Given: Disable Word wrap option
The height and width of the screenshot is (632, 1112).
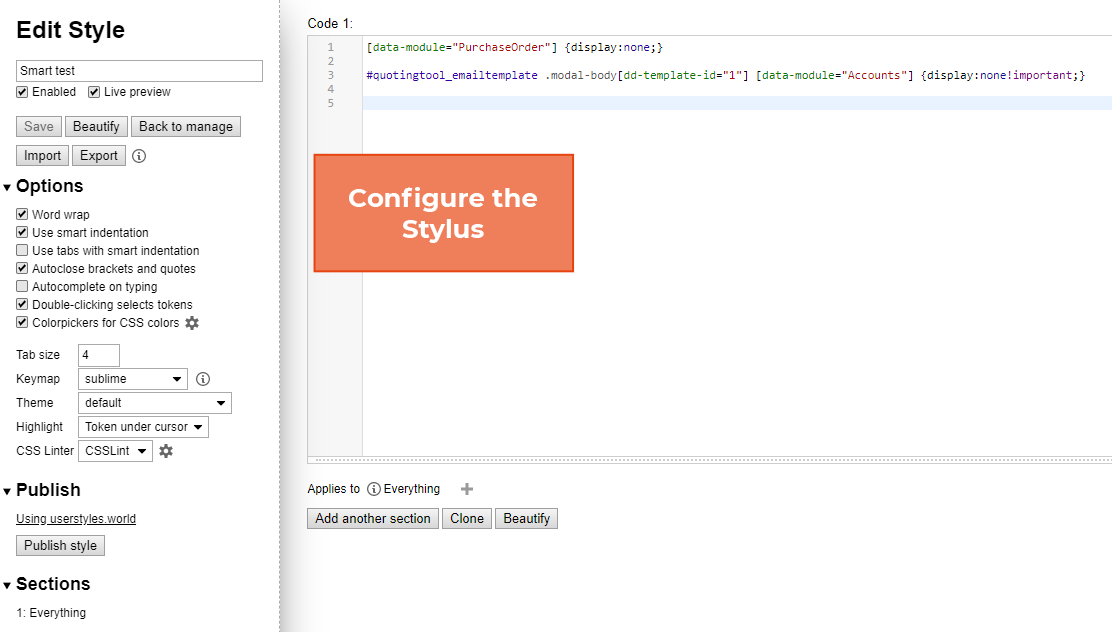Looking at the screenshot, I should tap(22, 214).
